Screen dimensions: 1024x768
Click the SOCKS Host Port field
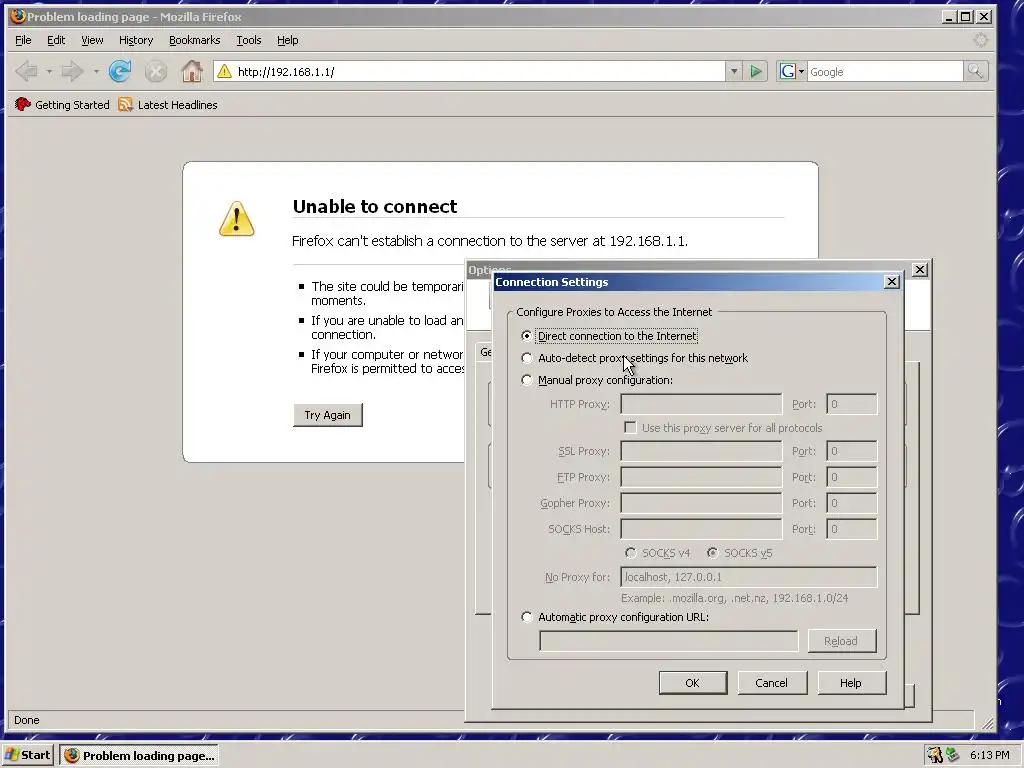tap(851, 529)
